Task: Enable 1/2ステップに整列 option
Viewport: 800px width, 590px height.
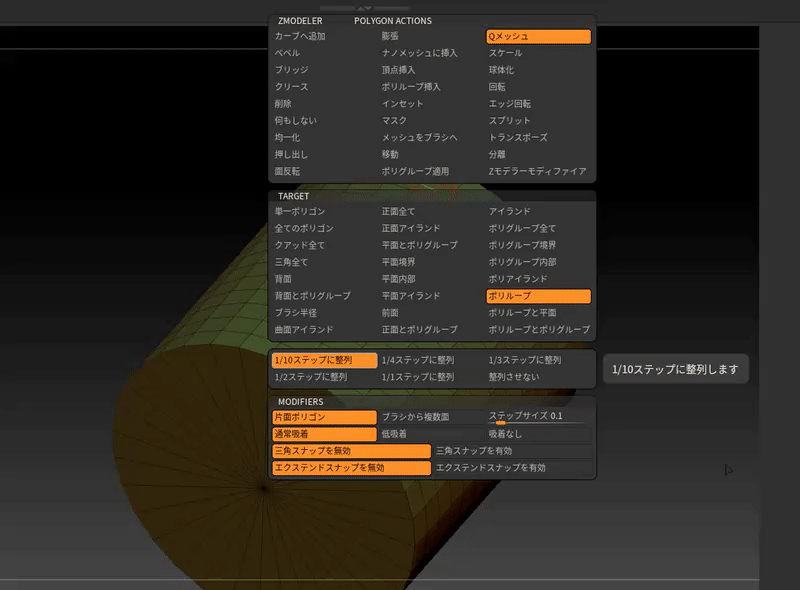Action: coord(311,377)
